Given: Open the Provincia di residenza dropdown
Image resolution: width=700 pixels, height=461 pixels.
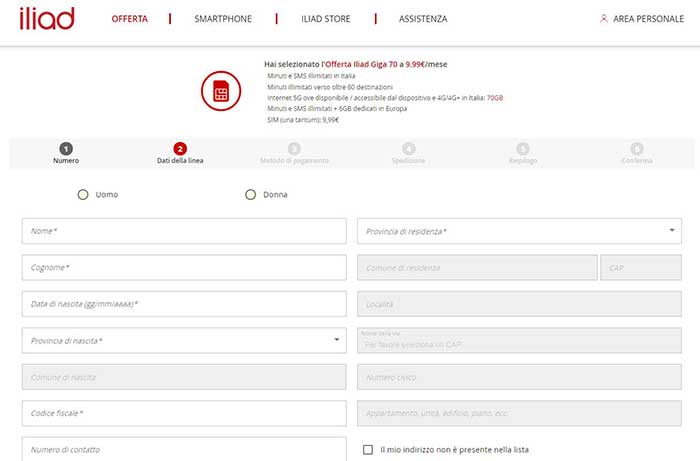Looking at the screenshot, I should (519, 231).
